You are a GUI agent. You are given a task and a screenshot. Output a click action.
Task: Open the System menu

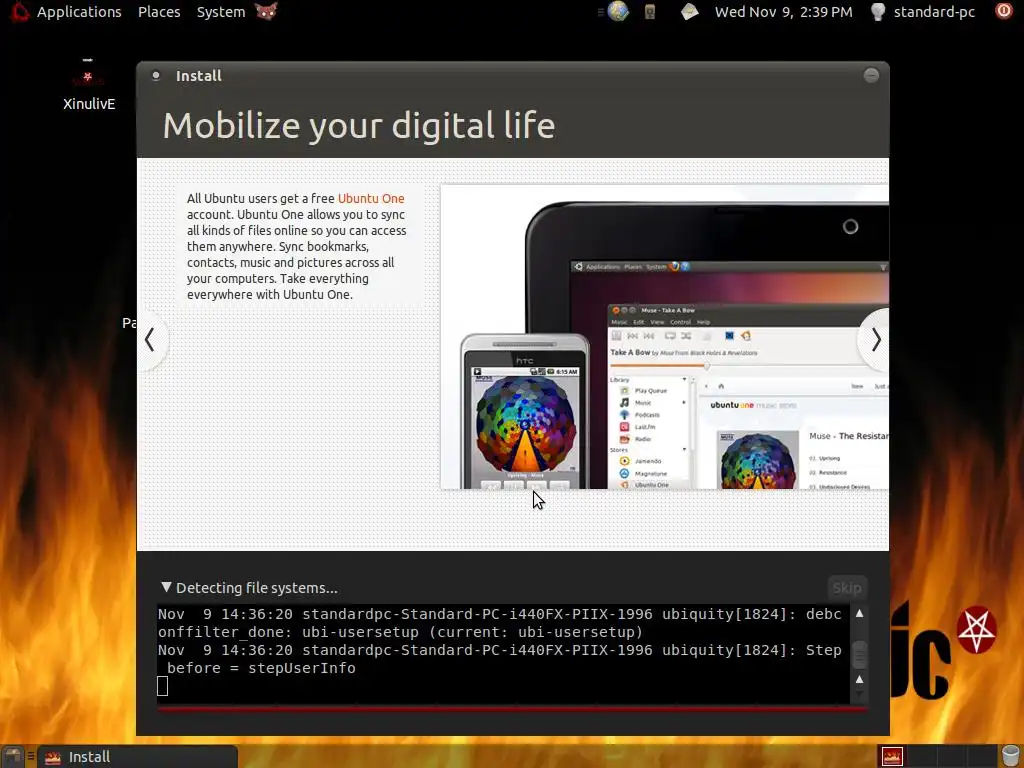221,12
